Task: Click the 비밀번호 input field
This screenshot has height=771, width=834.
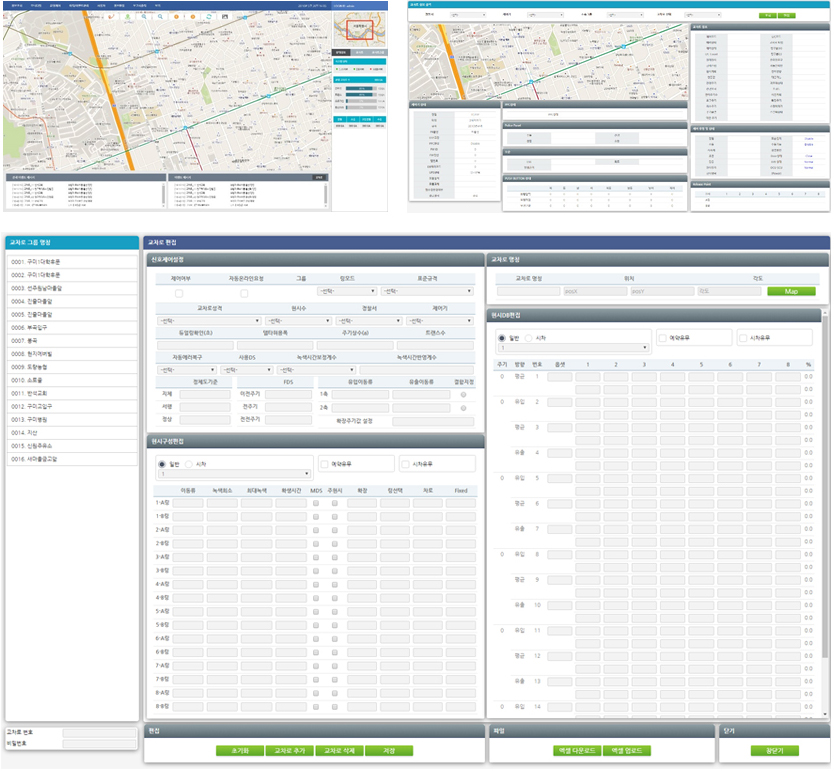Action: point(99,743)
